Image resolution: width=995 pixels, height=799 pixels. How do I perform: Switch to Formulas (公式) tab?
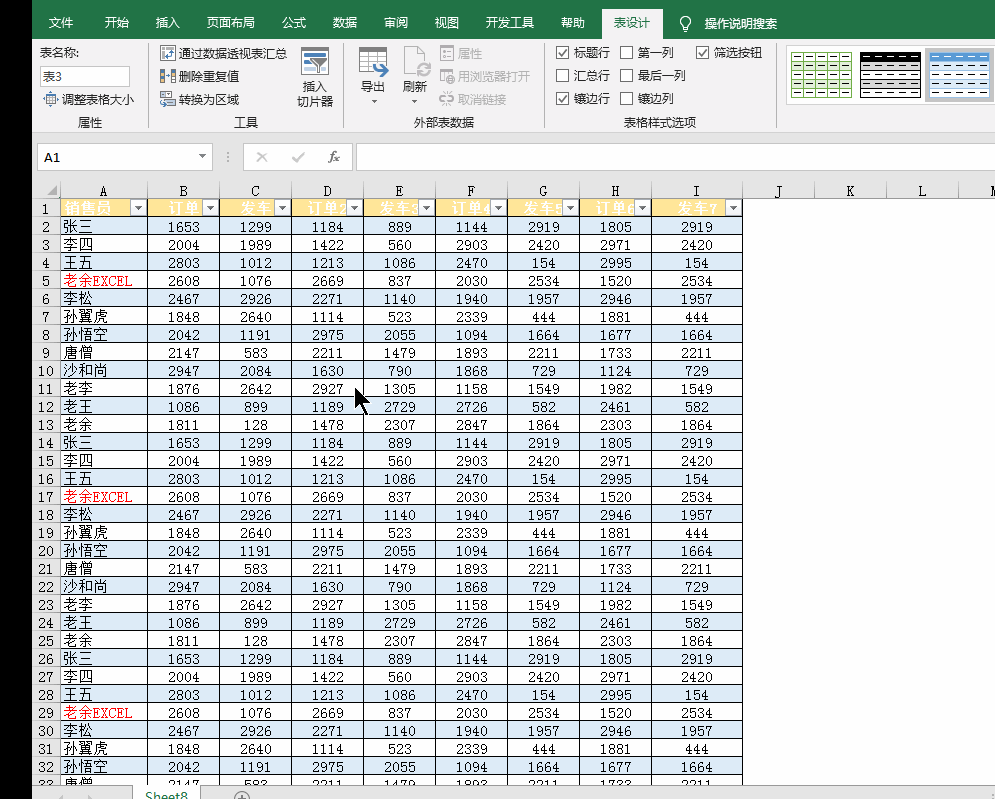pyautogui.click(x=294, y=23)
